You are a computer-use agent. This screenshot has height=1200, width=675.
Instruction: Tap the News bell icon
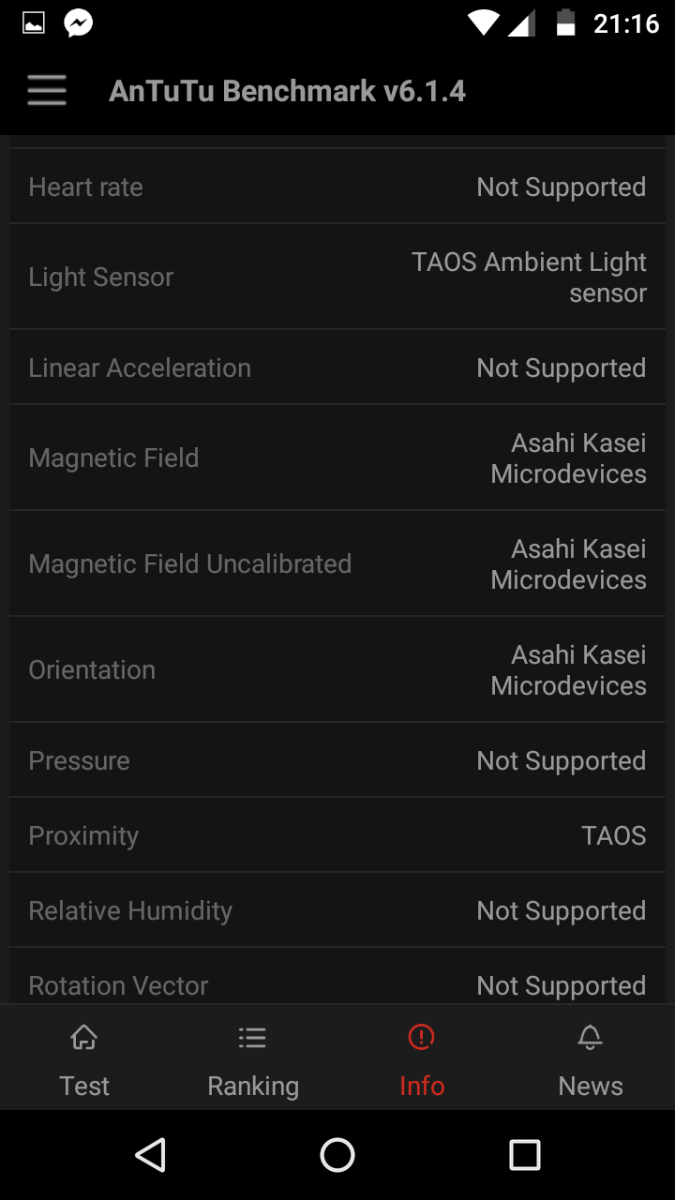pos(590,1038)
